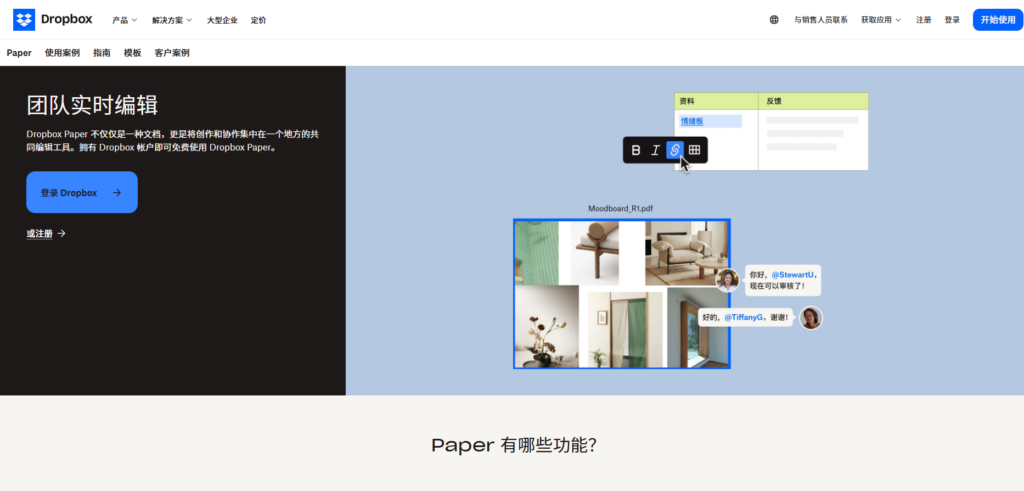Open the 模板 tab

point(133,53)
